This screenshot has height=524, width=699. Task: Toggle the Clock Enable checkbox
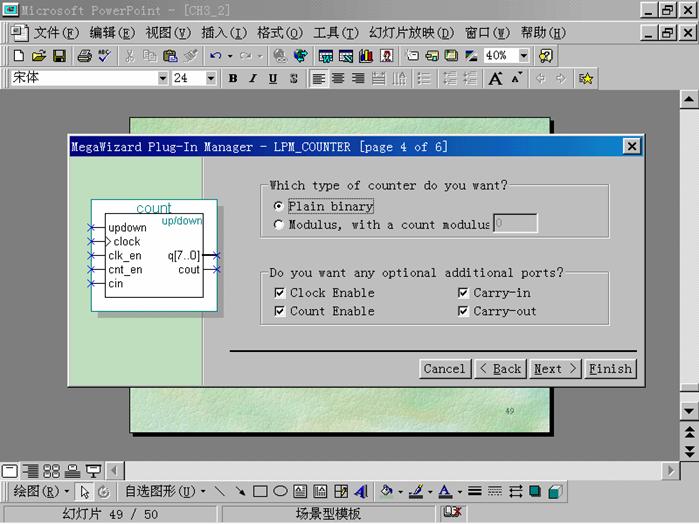(280, 293)
